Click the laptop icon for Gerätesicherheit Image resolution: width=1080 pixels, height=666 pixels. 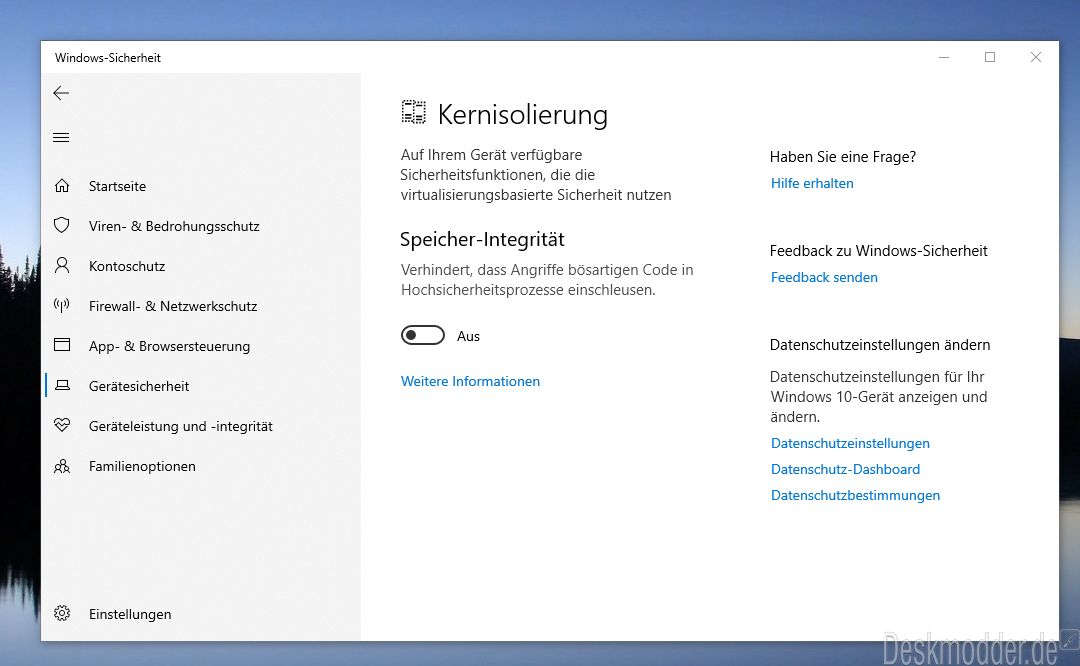pyautogui.click(x=62, y=386)
